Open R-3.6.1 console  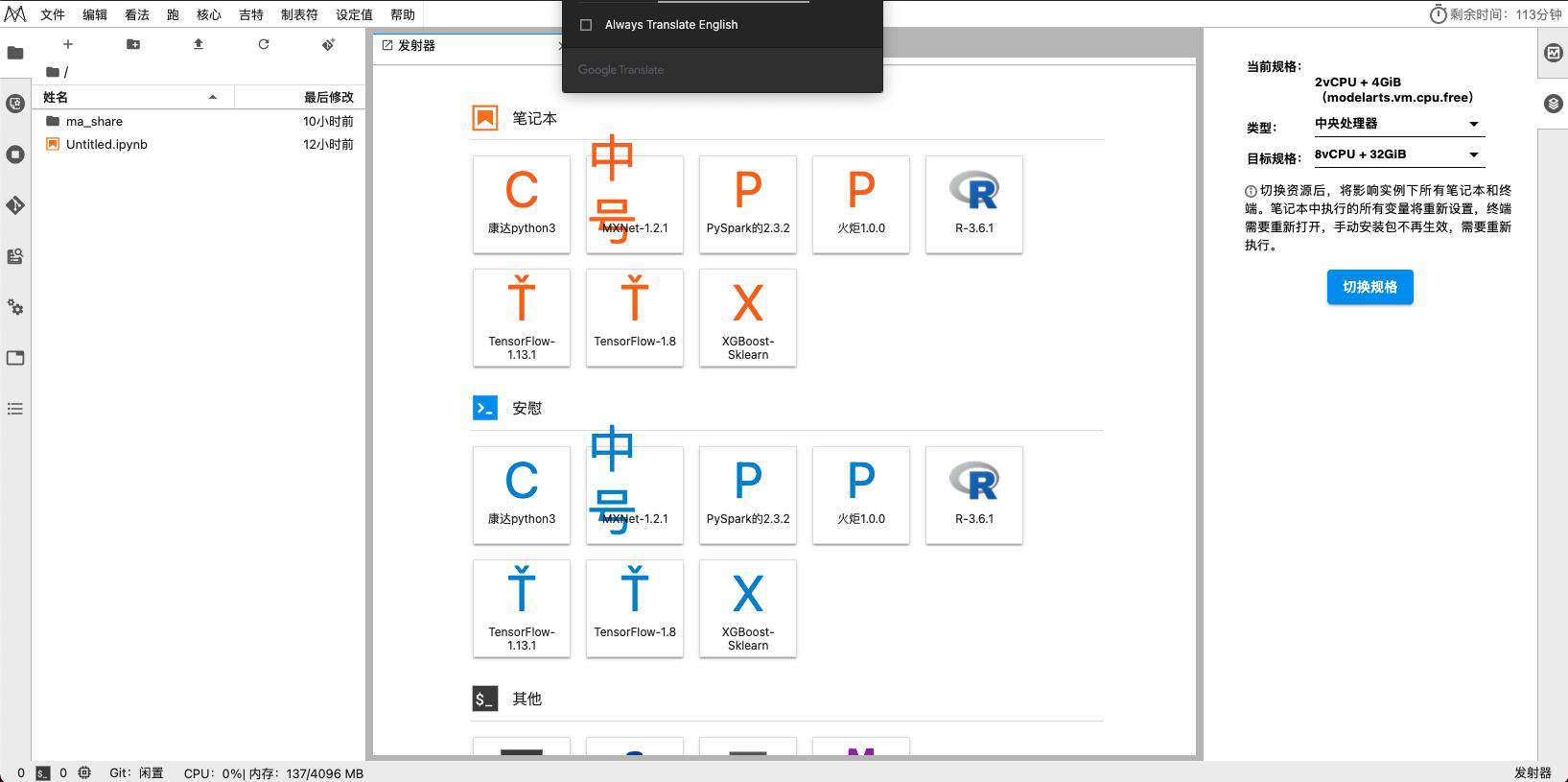(974, 495)
